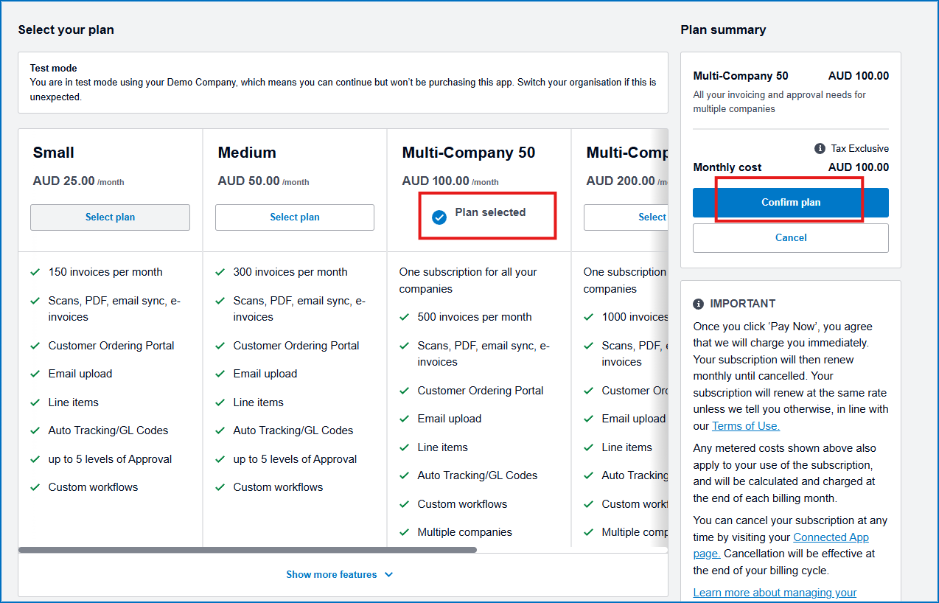Image resolution: width=939 pixels, height=603 pixels.
Task: Click the blue Plan selected checkmark icon
Action: [x=439, y=217]
